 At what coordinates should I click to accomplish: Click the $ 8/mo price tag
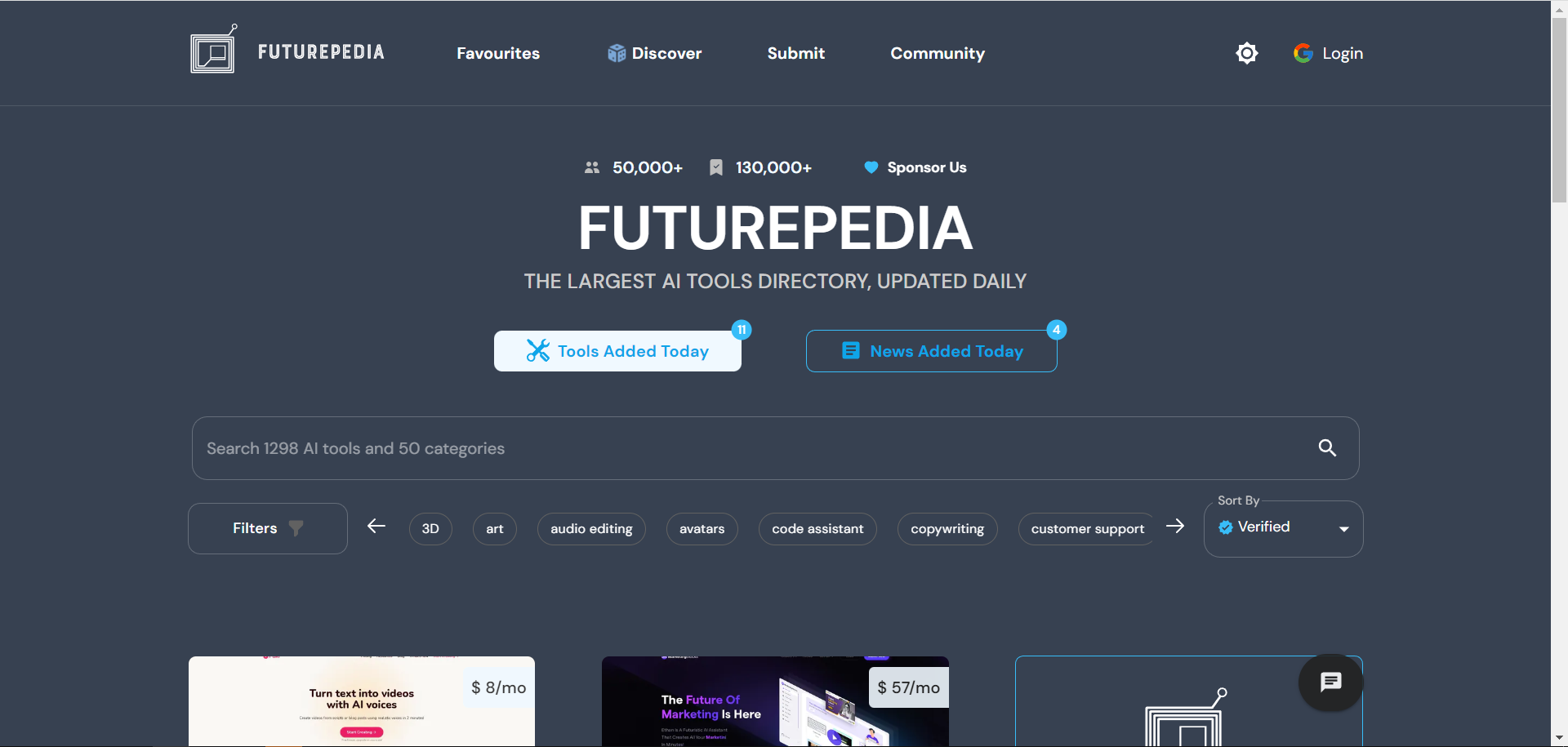[x=498, y=687]
